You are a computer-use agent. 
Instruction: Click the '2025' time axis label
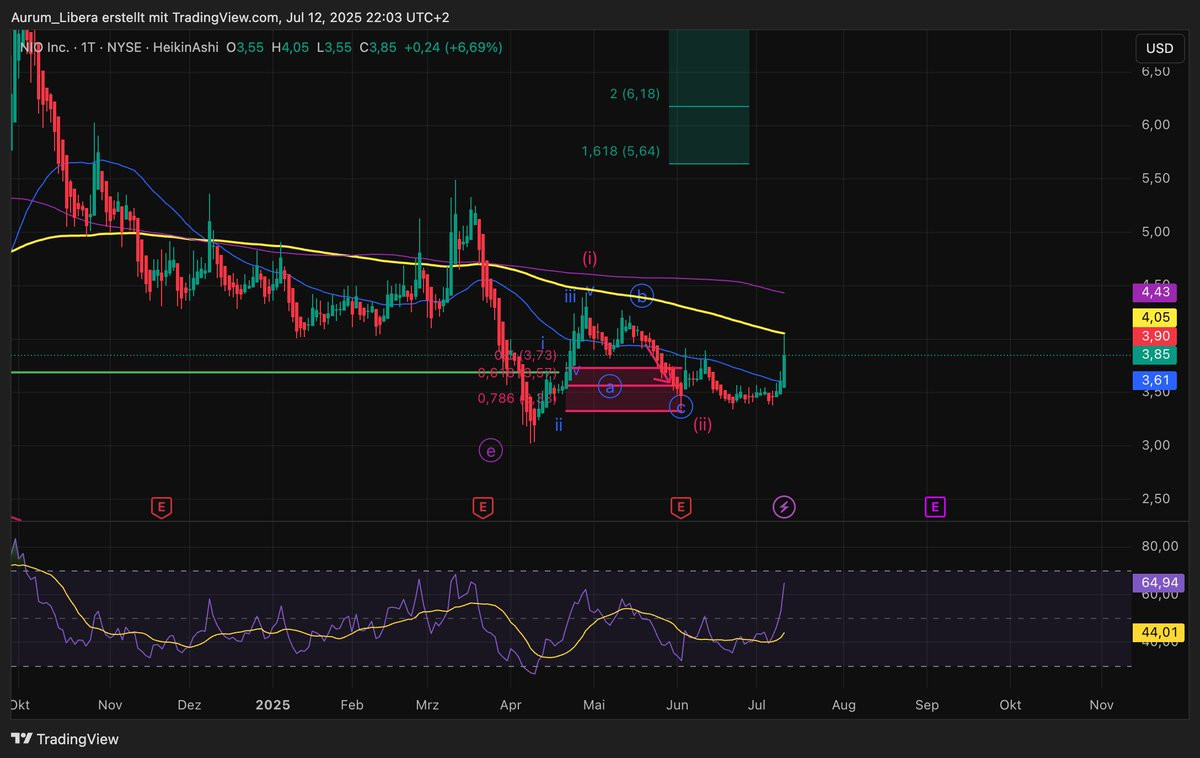coord(272,704)
